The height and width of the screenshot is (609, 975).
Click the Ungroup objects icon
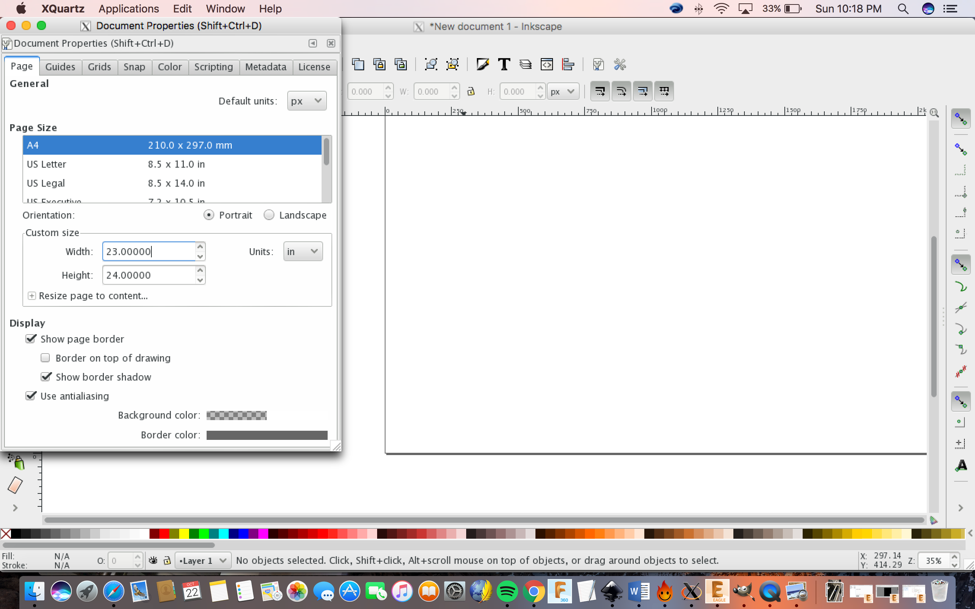pos(453,64)
